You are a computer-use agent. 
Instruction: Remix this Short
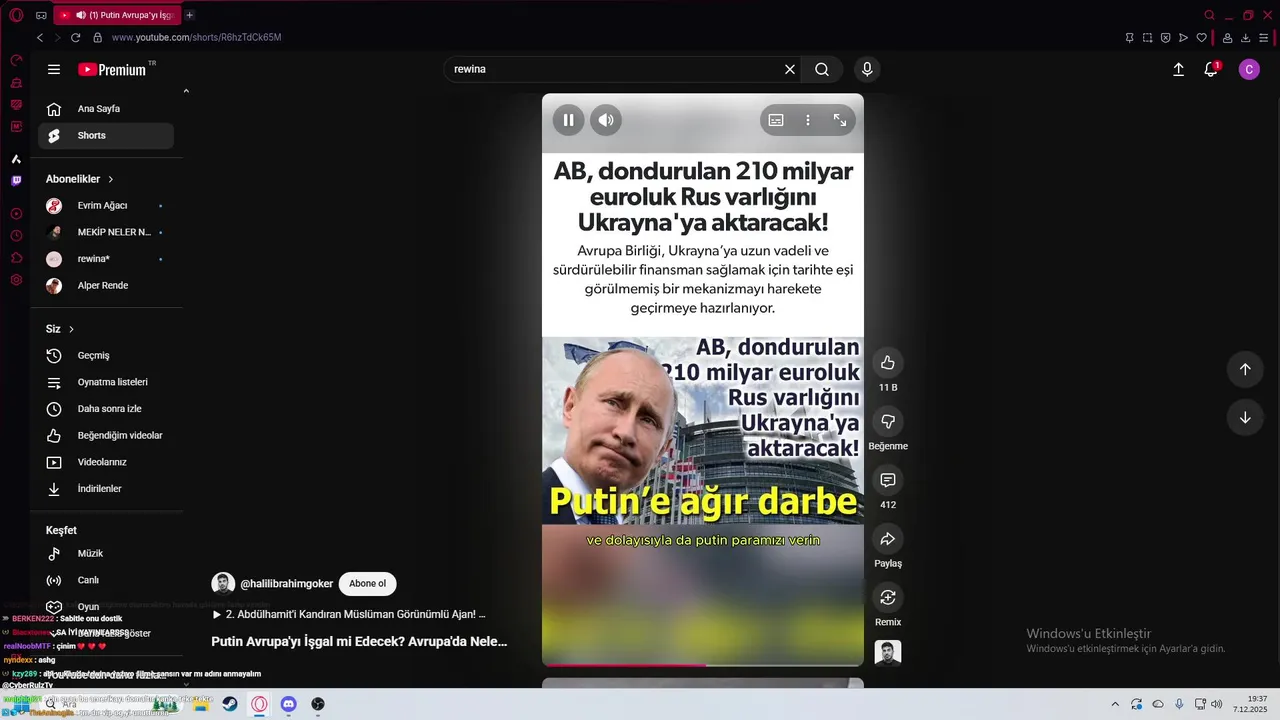(888, 597)
